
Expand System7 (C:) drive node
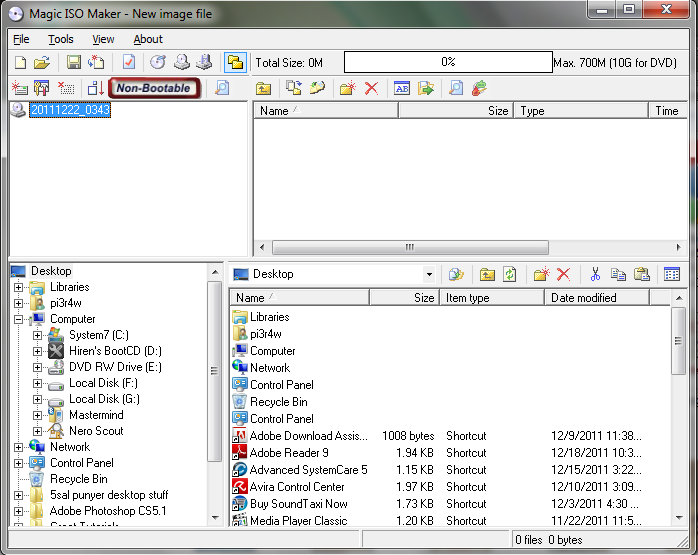pyautogui.click(x=37, y=335)
